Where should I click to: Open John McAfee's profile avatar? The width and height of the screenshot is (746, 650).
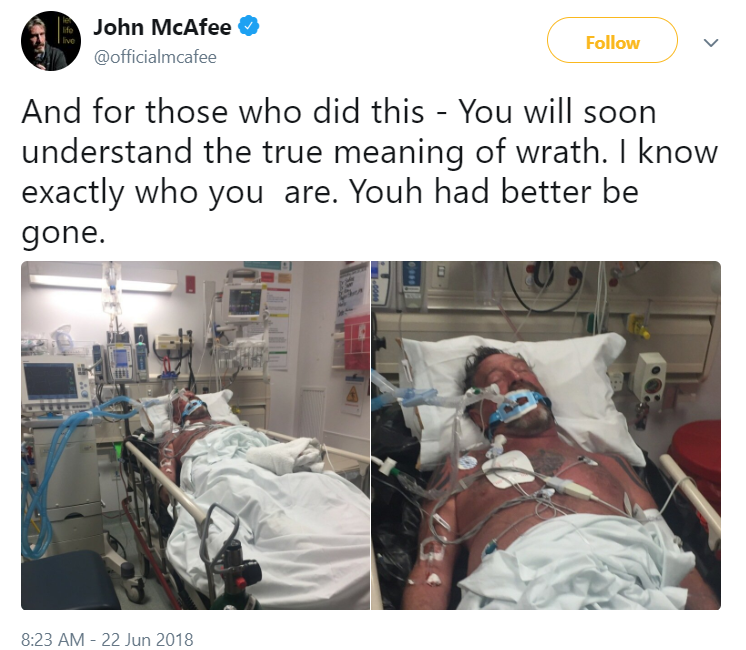click(51, 41)
